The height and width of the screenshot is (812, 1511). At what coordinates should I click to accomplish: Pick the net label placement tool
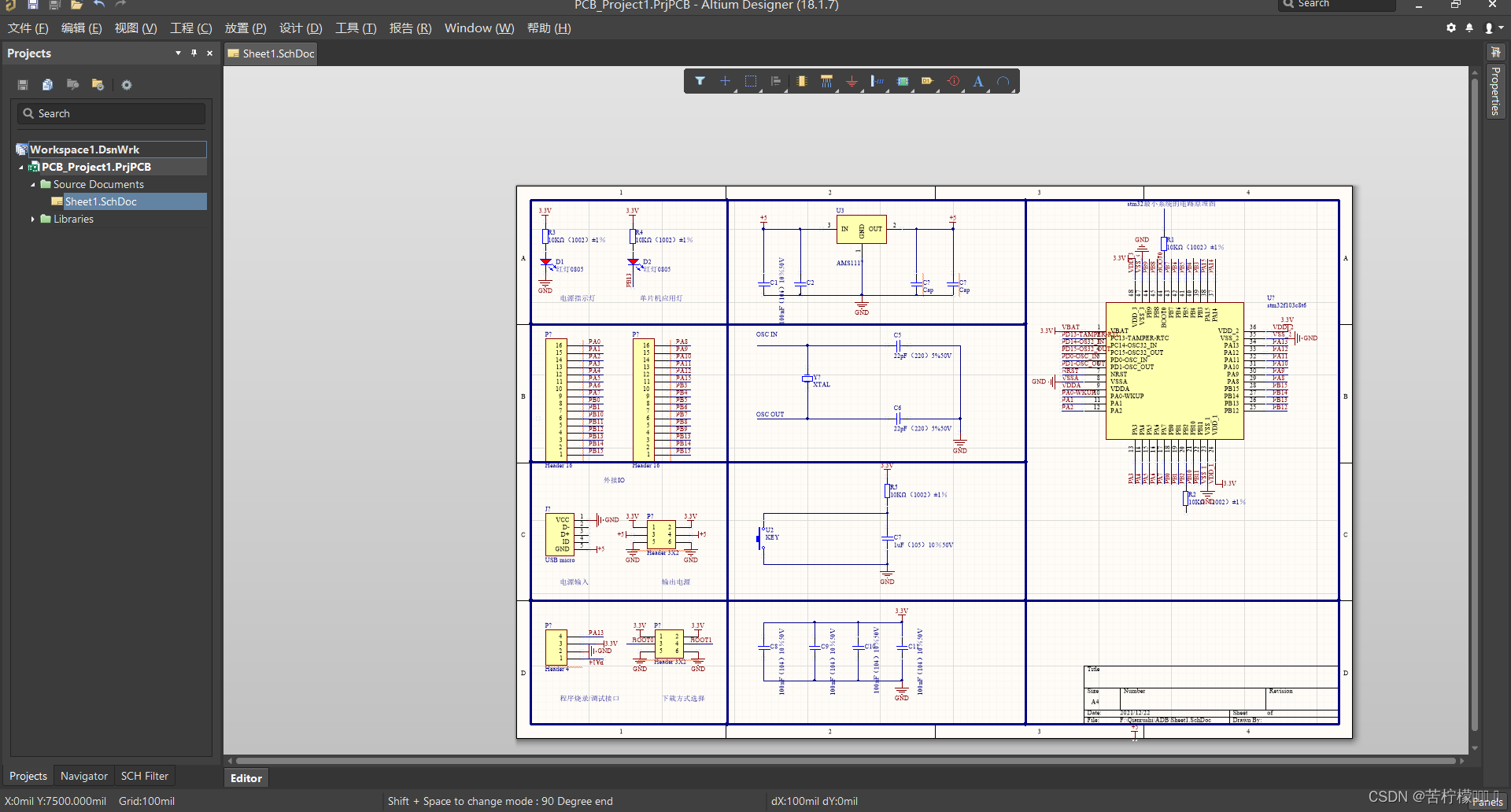point(877,81)
